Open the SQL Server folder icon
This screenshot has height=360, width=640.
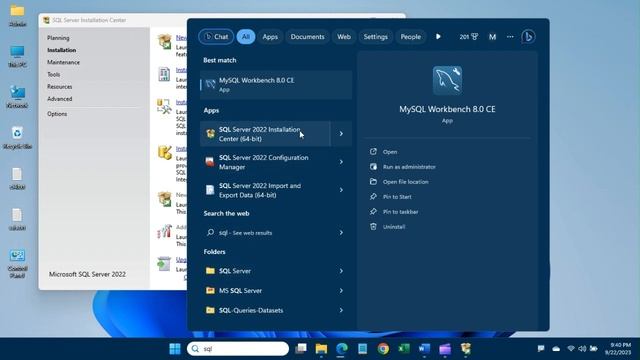tap(210, 271)
